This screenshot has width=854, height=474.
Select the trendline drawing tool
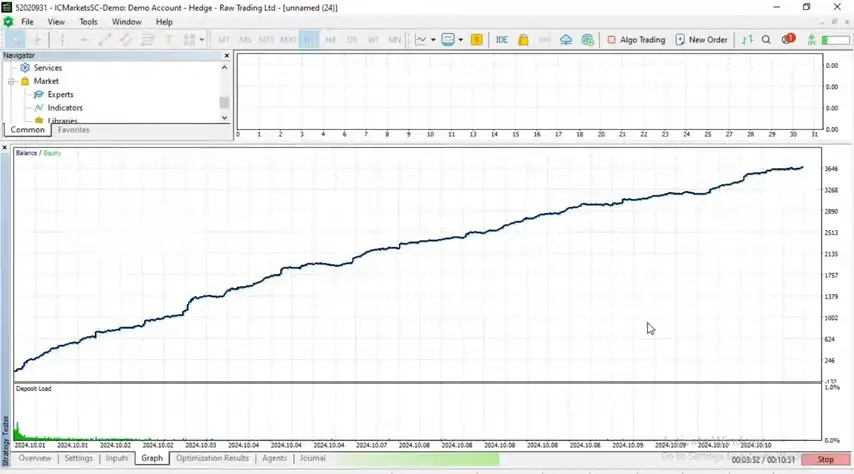(x=106, y=40)
